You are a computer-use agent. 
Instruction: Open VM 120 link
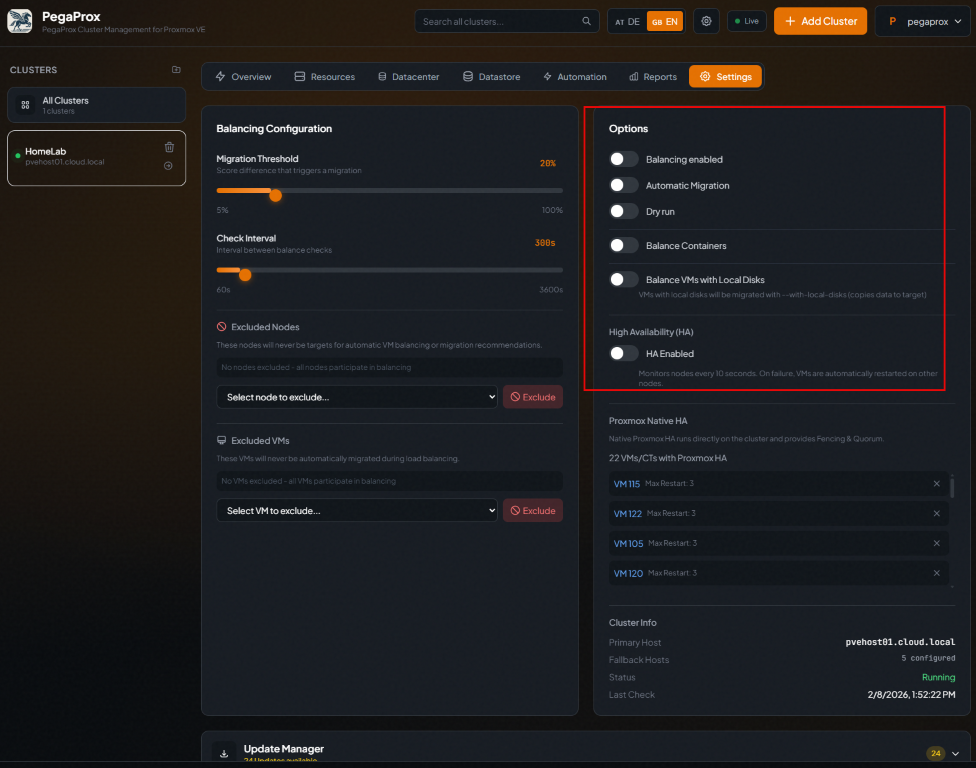point(628,573)
